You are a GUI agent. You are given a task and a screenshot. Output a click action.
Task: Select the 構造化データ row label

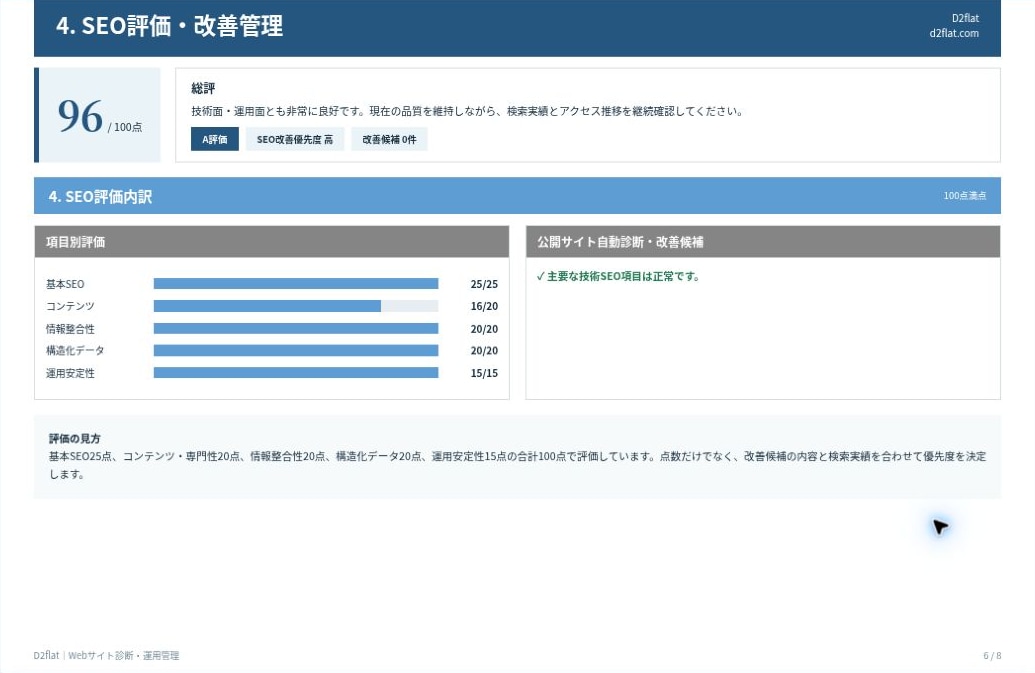(75, 350)
